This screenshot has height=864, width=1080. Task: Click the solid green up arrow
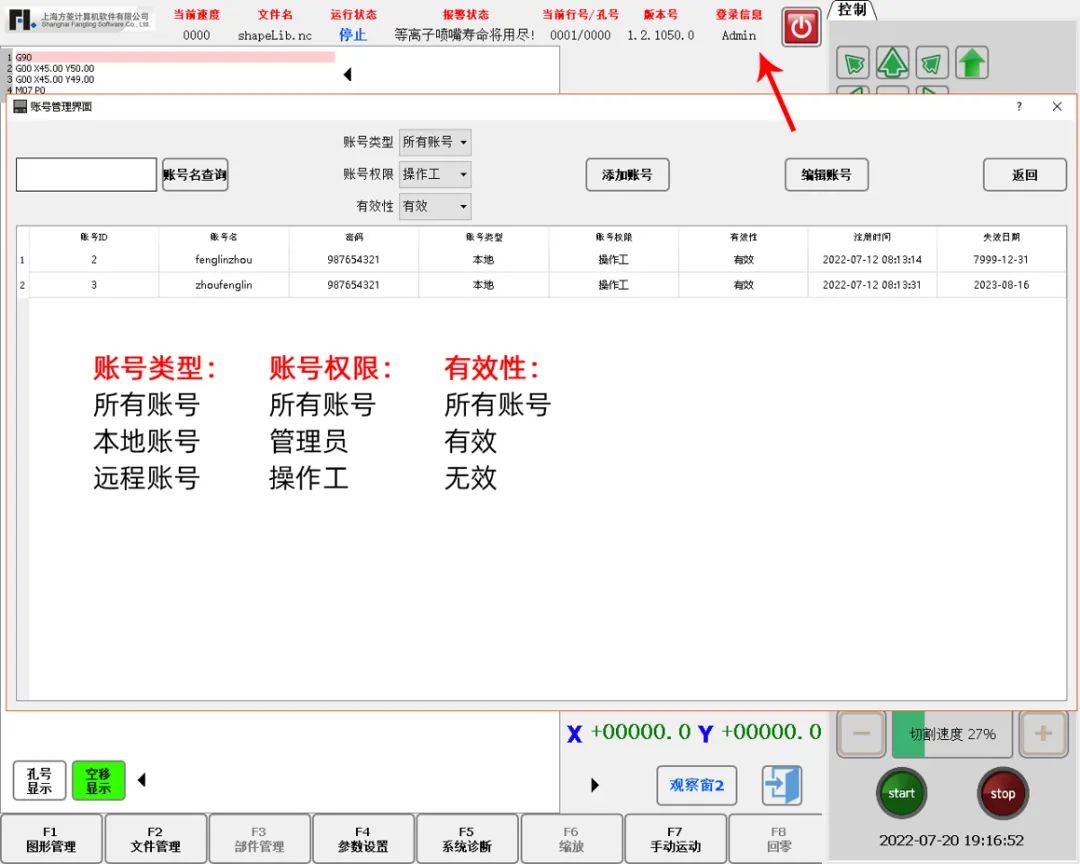point(972,64)
